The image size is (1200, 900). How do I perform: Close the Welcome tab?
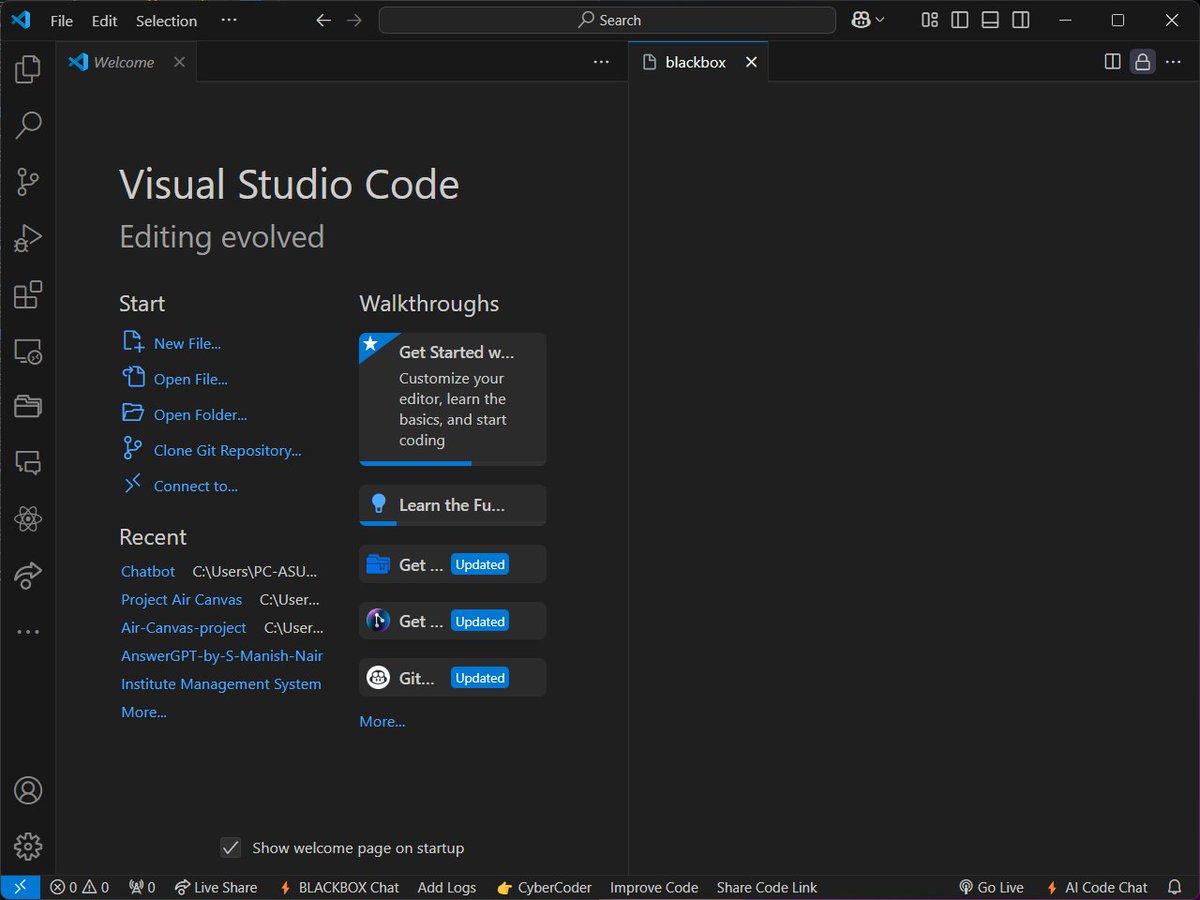click(x=179, y=62)
